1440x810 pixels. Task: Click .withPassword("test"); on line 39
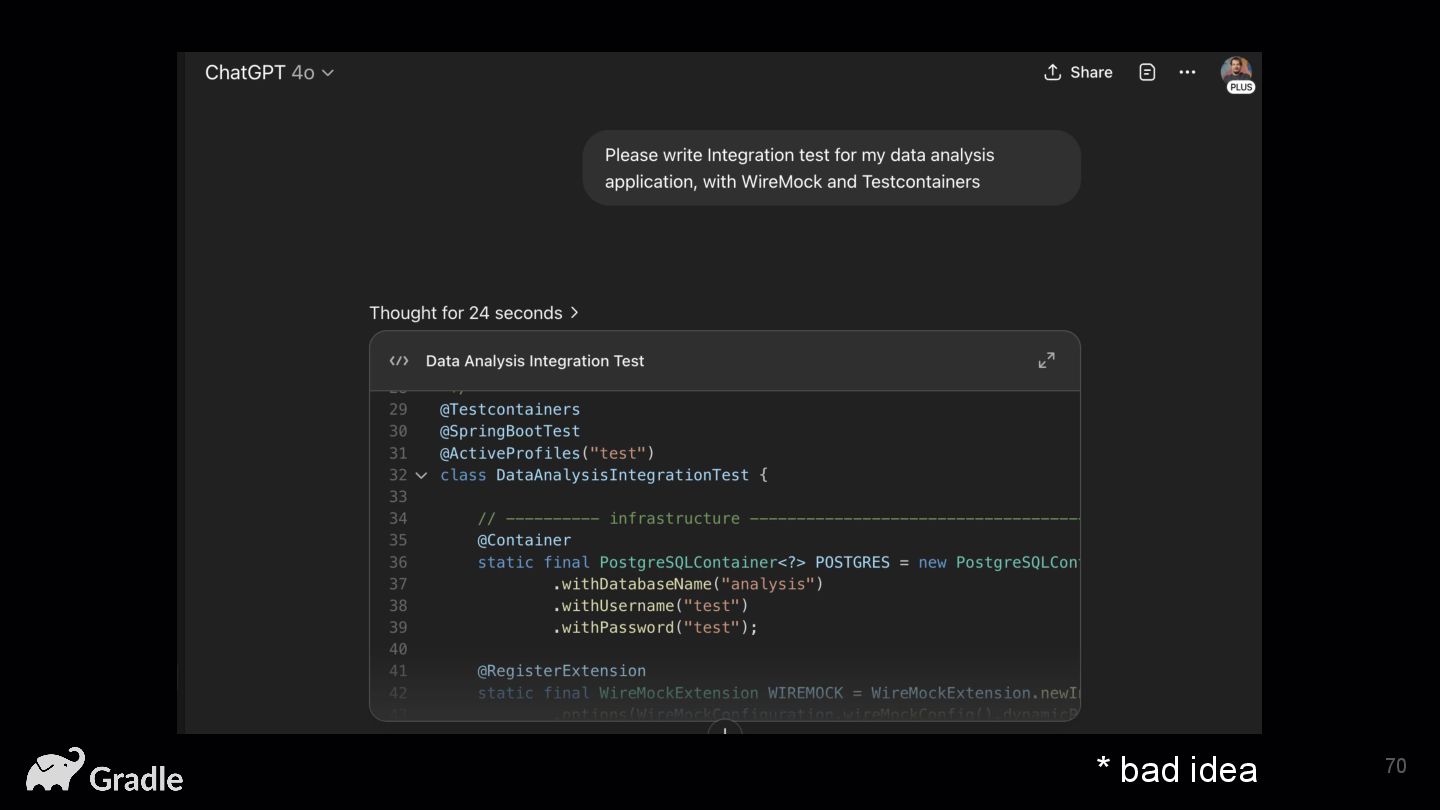click(655, 628)
